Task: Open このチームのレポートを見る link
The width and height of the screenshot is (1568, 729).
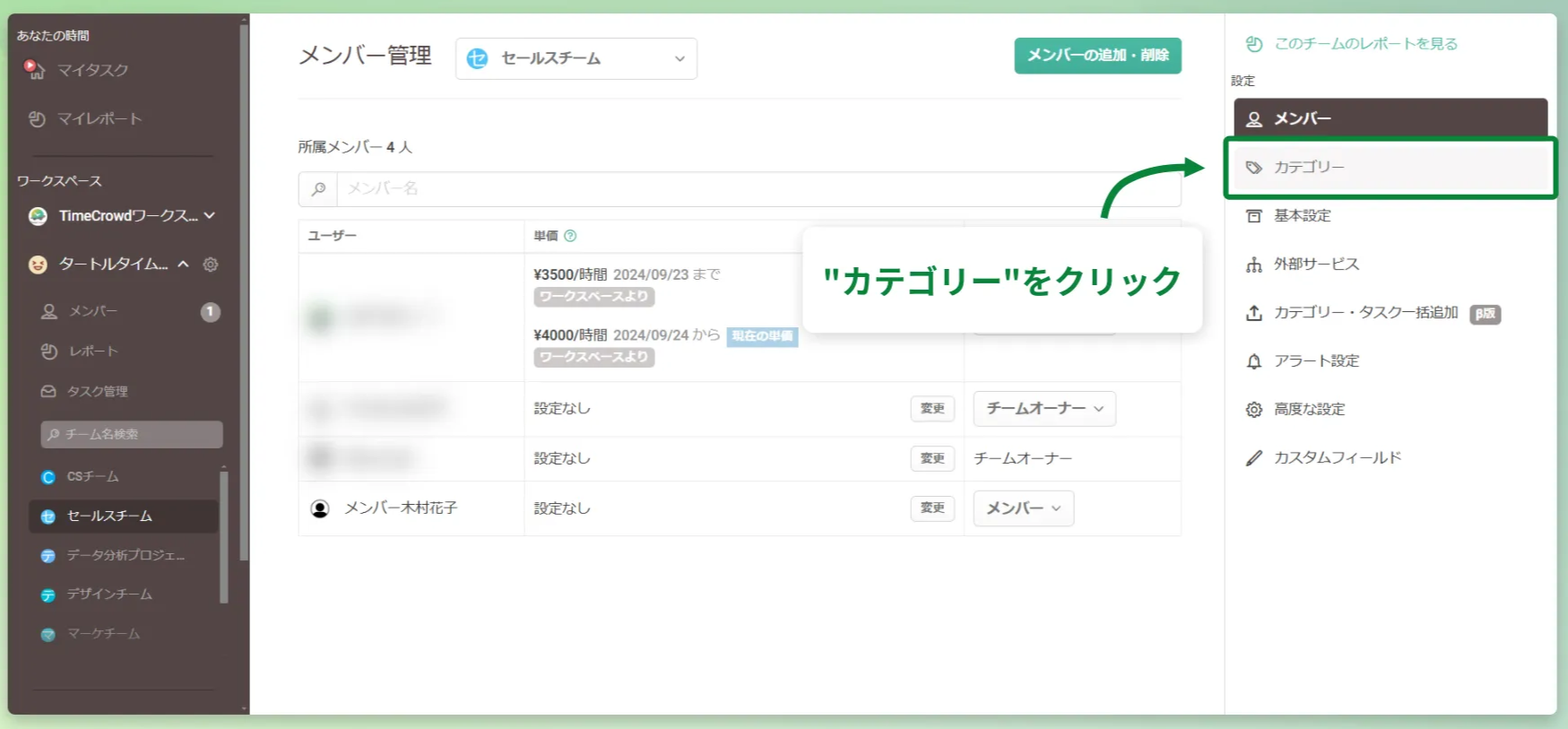Action: click(1364, 44)
